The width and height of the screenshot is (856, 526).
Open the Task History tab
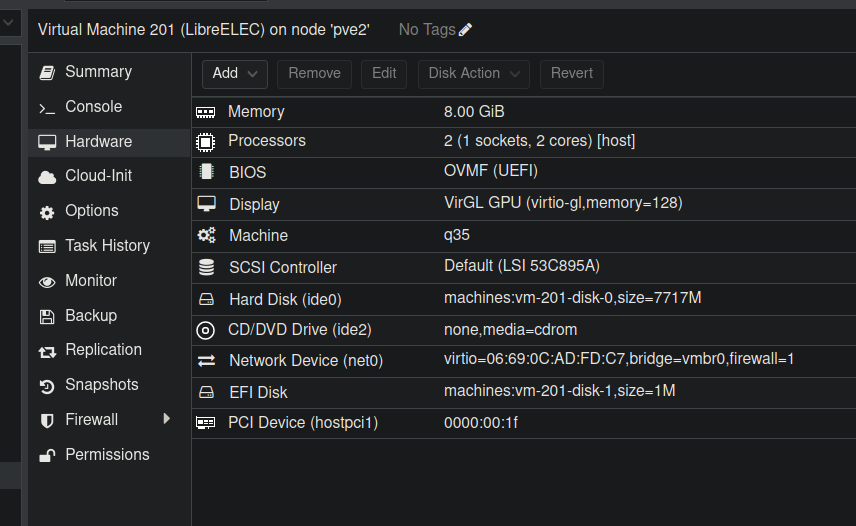pos(107,246)
